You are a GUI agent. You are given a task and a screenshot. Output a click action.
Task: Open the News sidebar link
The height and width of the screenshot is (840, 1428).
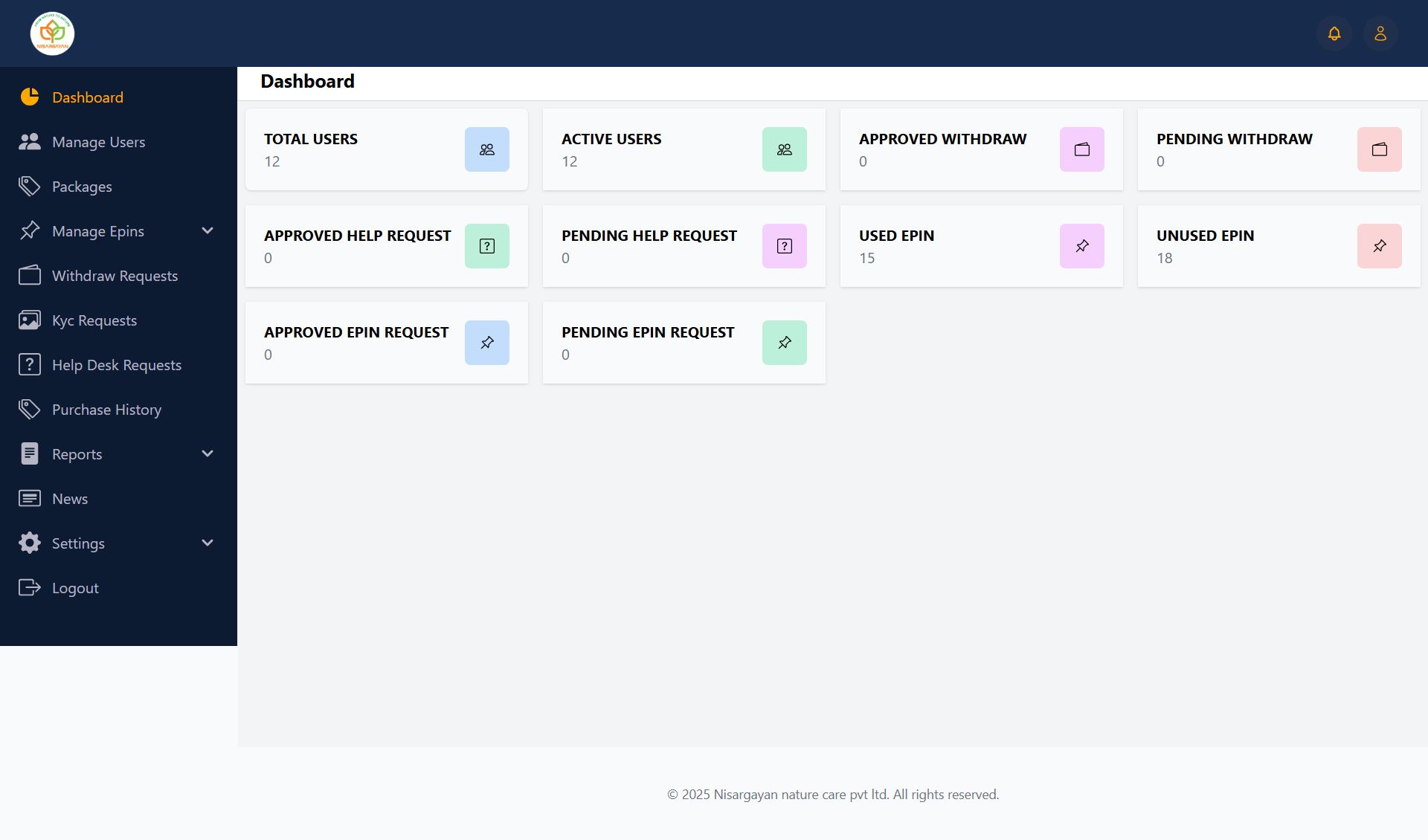coord(70,499)
